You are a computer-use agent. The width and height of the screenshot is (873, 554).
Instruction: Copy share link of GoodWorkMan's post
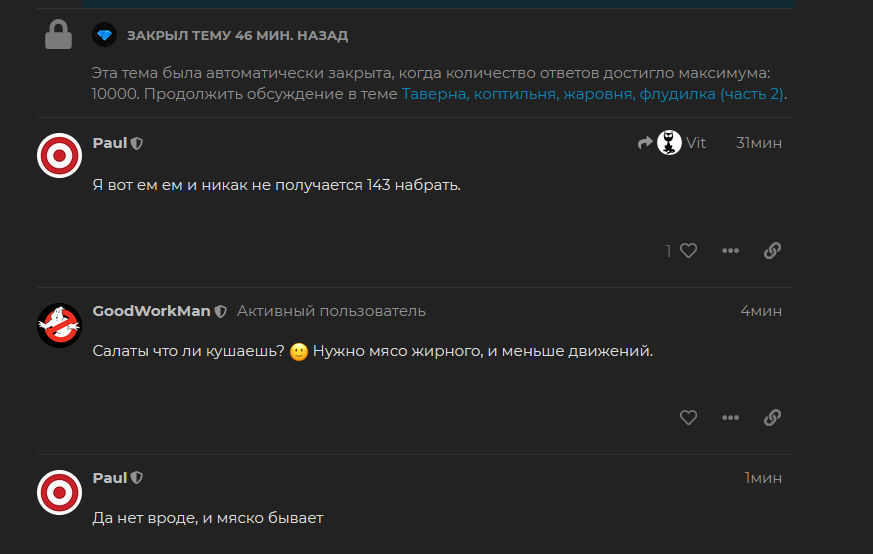coord(772,418)
